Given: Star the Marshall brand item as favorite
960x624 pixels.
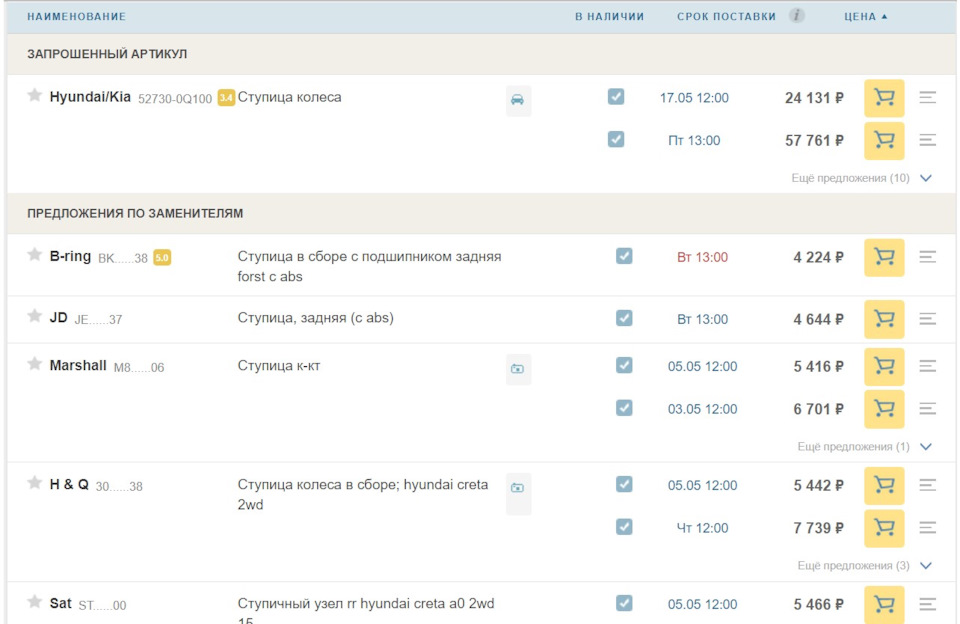Looking at the screenshot, I should tap(35, 364).
